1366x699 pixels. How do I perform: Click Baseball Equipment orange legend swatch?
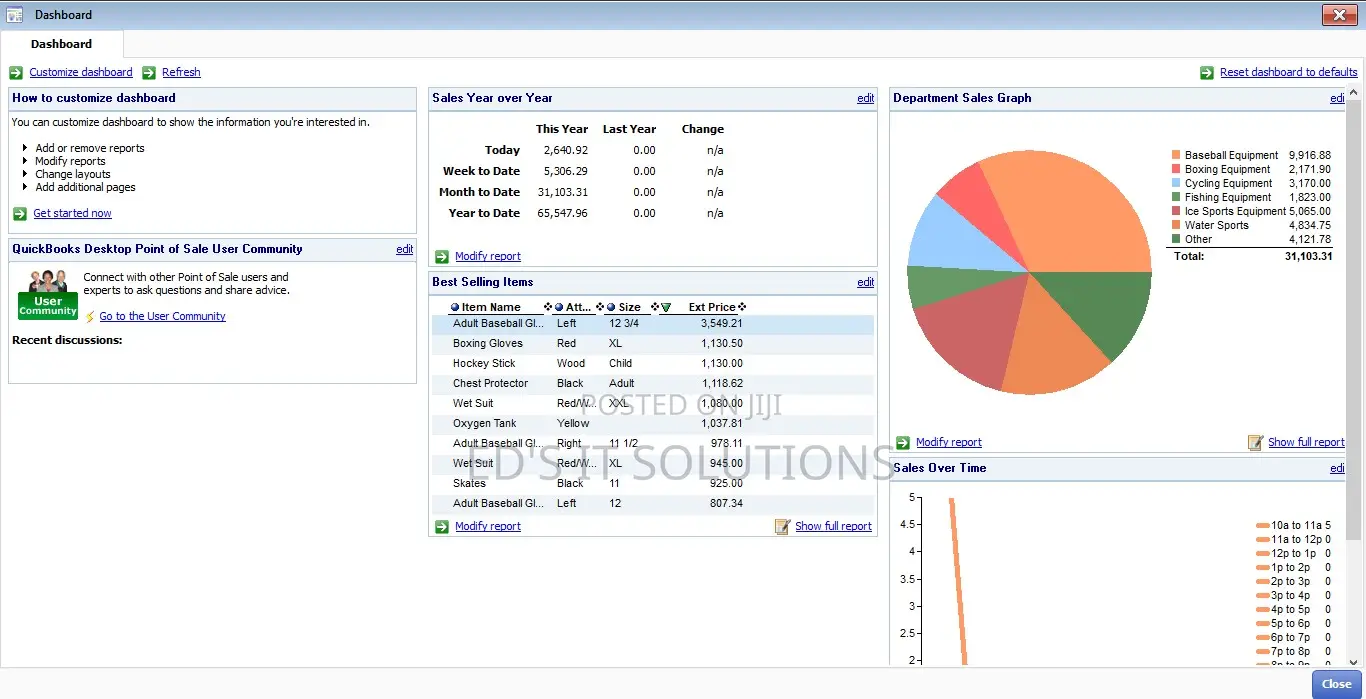tap(1176, 155)
